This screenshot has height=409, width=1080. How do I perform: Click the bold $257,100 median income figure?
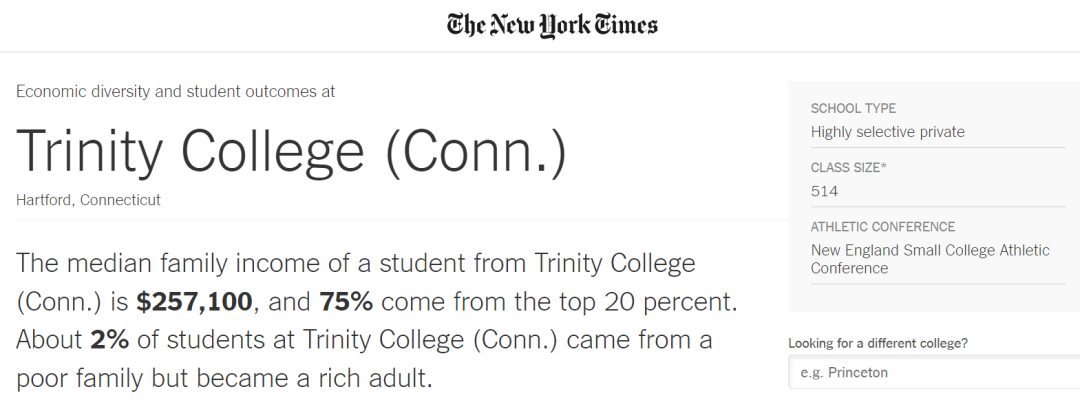coord(195,302)
